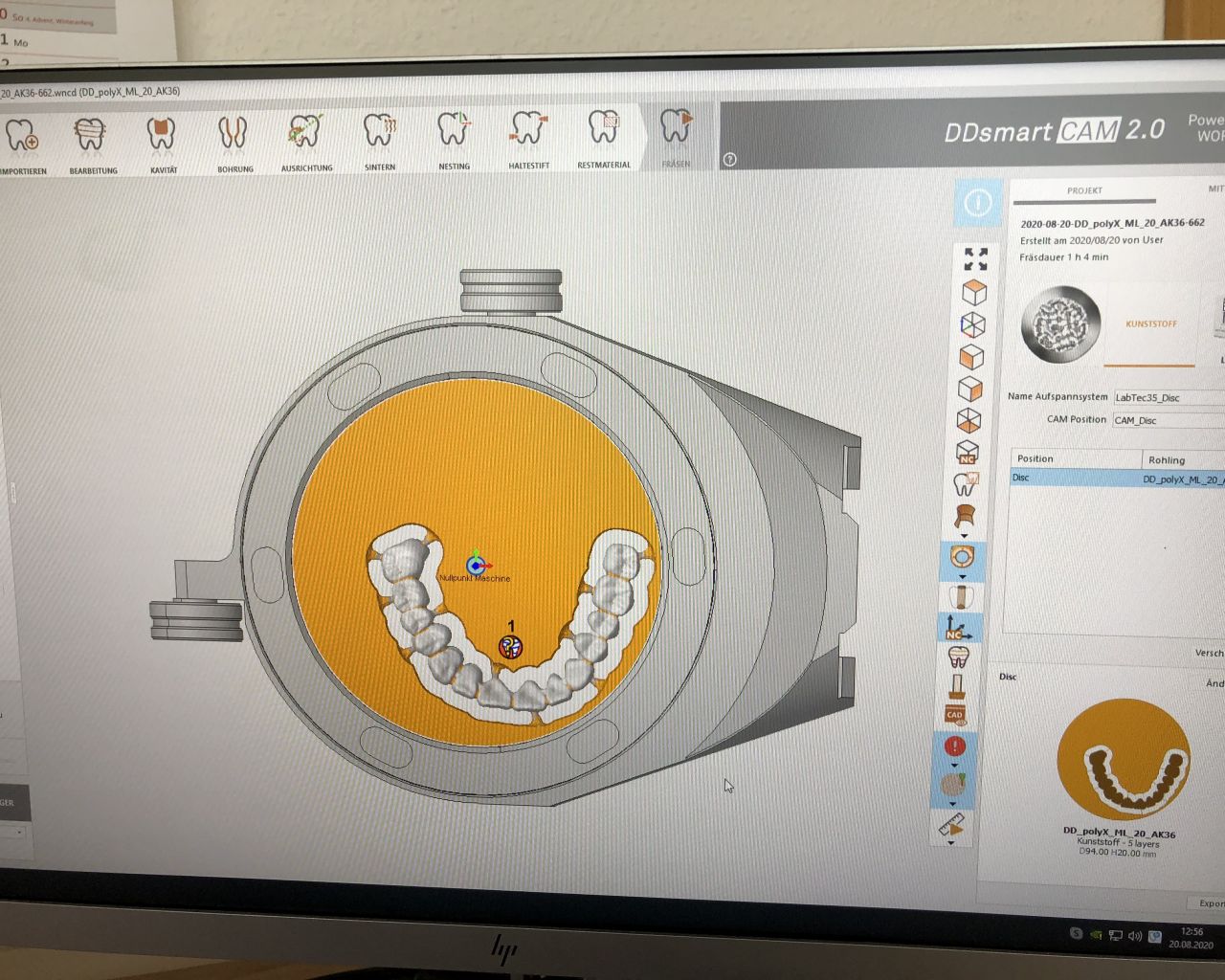1225x980 pixels.
Task: Click the DD_polyX_ML_20_AK36 label under disc preview
Action: 1119,834
